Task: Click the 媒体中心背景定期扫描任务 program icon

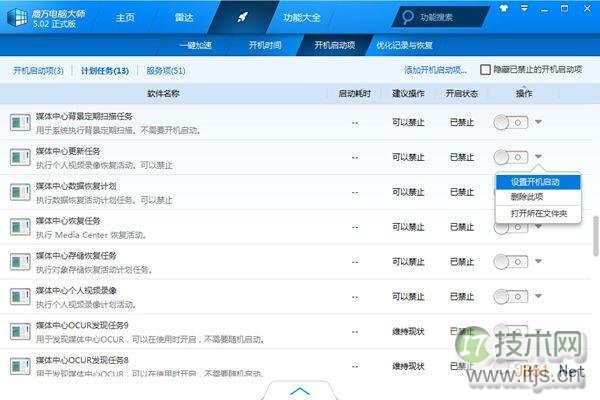Action: point(20,122)
